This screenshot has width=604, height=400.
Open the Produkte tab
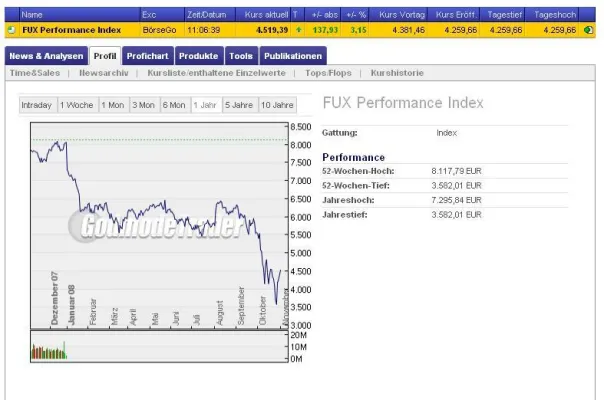(198, 56)
